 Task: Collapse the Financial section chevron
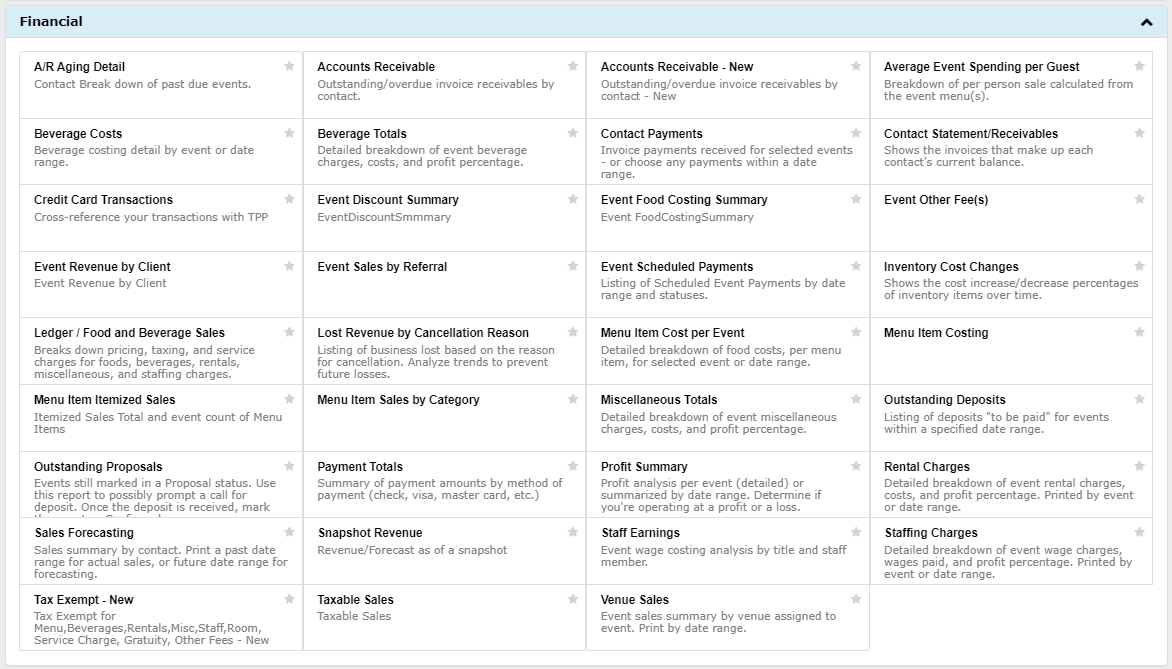[x=1146, y=22]
